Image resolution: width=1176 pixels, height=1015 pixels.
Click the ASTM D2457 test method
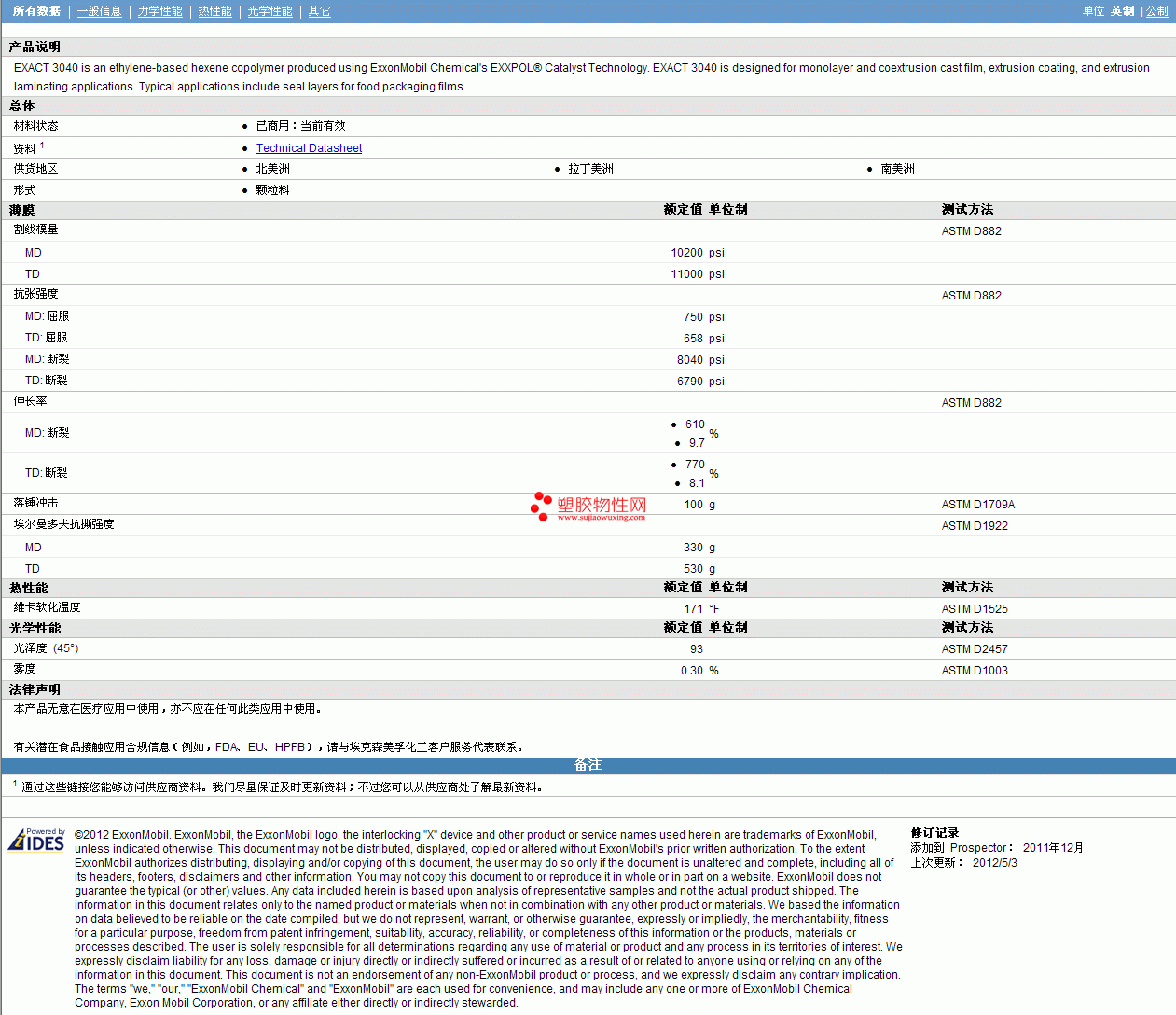click(975, 649)
